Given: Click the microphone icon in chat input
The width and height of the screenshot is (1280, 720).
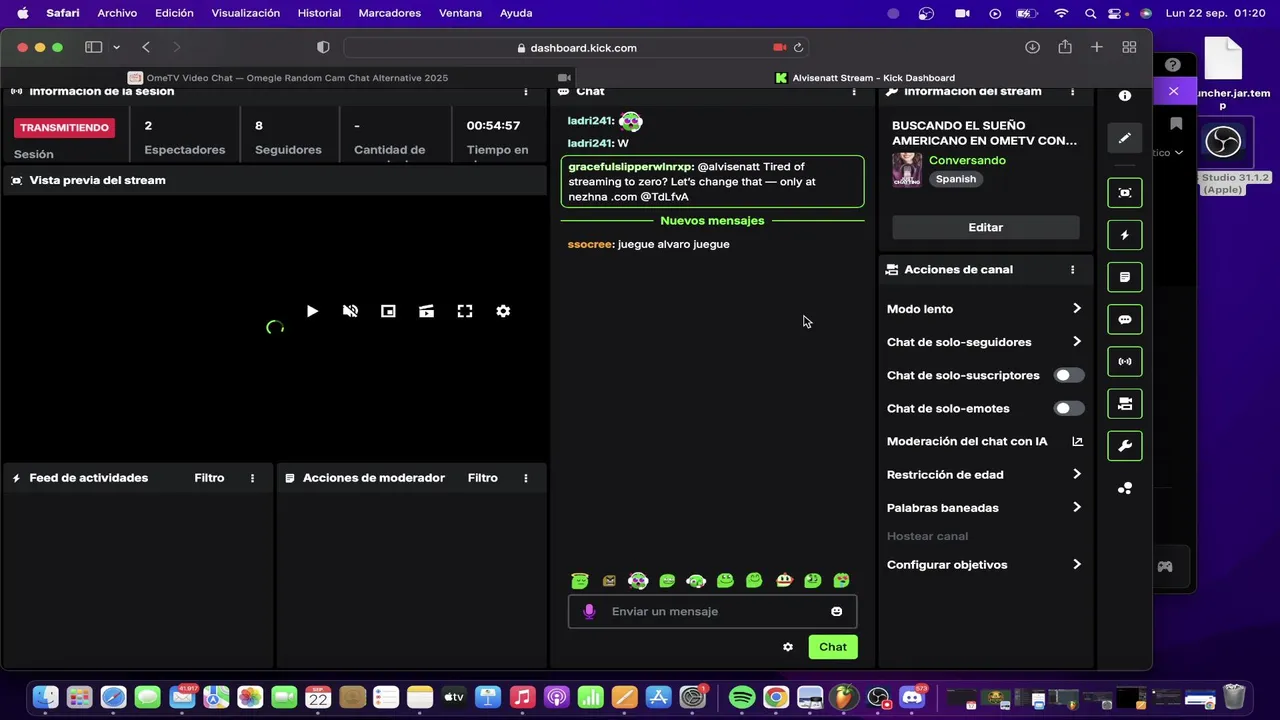Looking at the screenshot, I should point(589,611).
